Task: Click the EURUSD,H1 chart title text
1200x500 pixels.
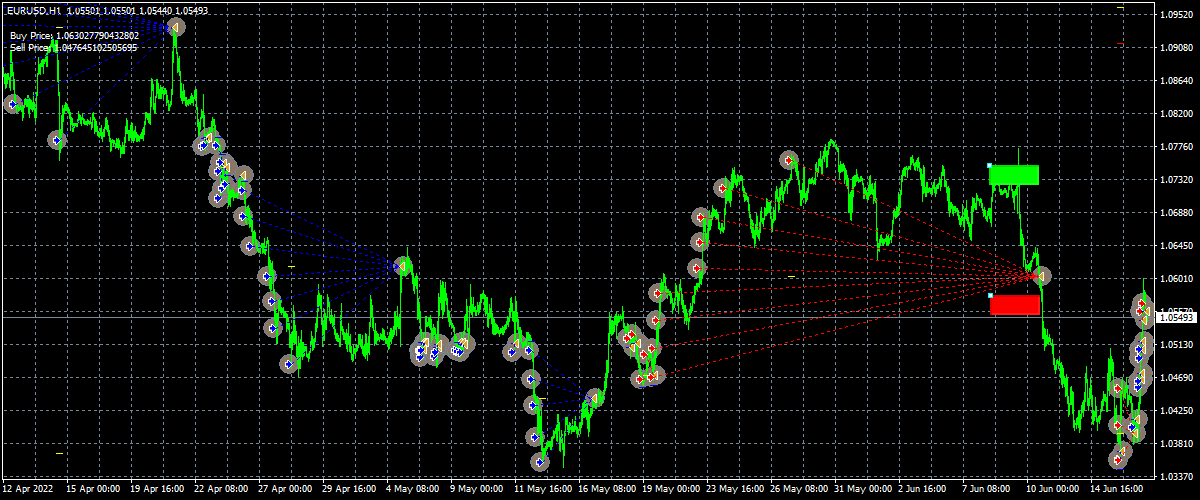Action: coord(33,9)
